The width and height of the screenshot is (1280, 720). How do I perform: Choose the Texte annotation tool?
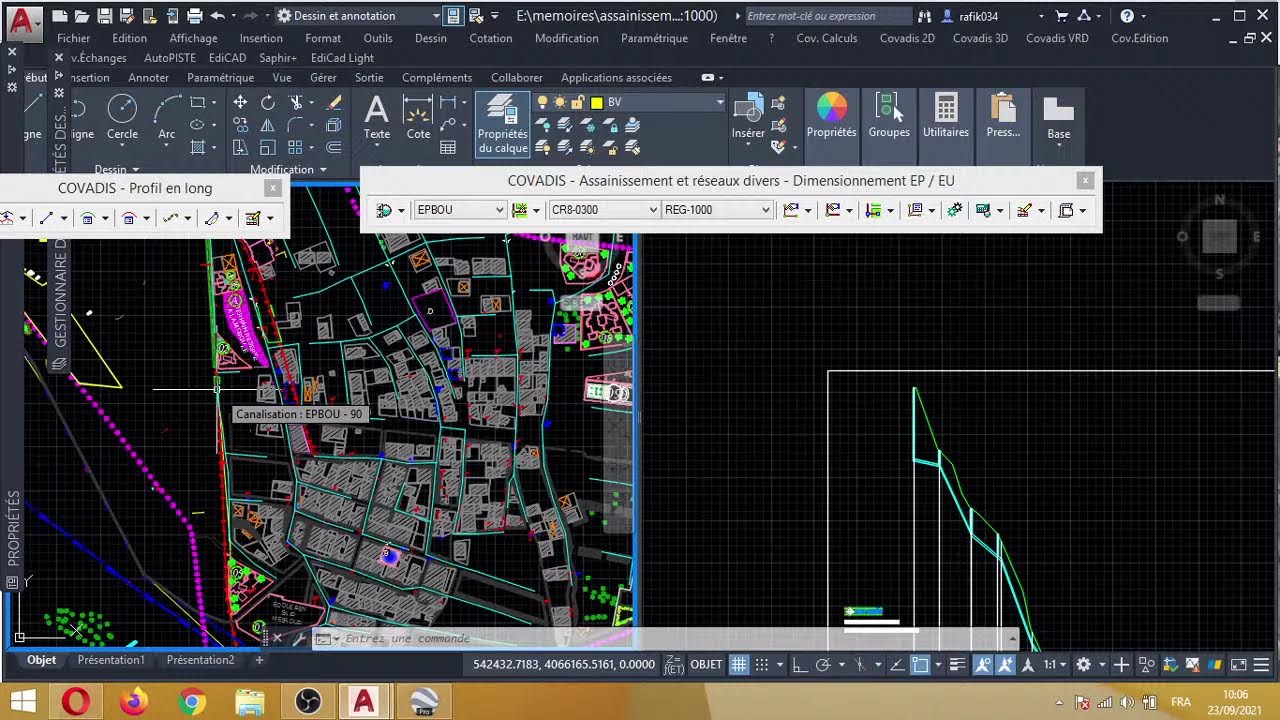point(377,118)
